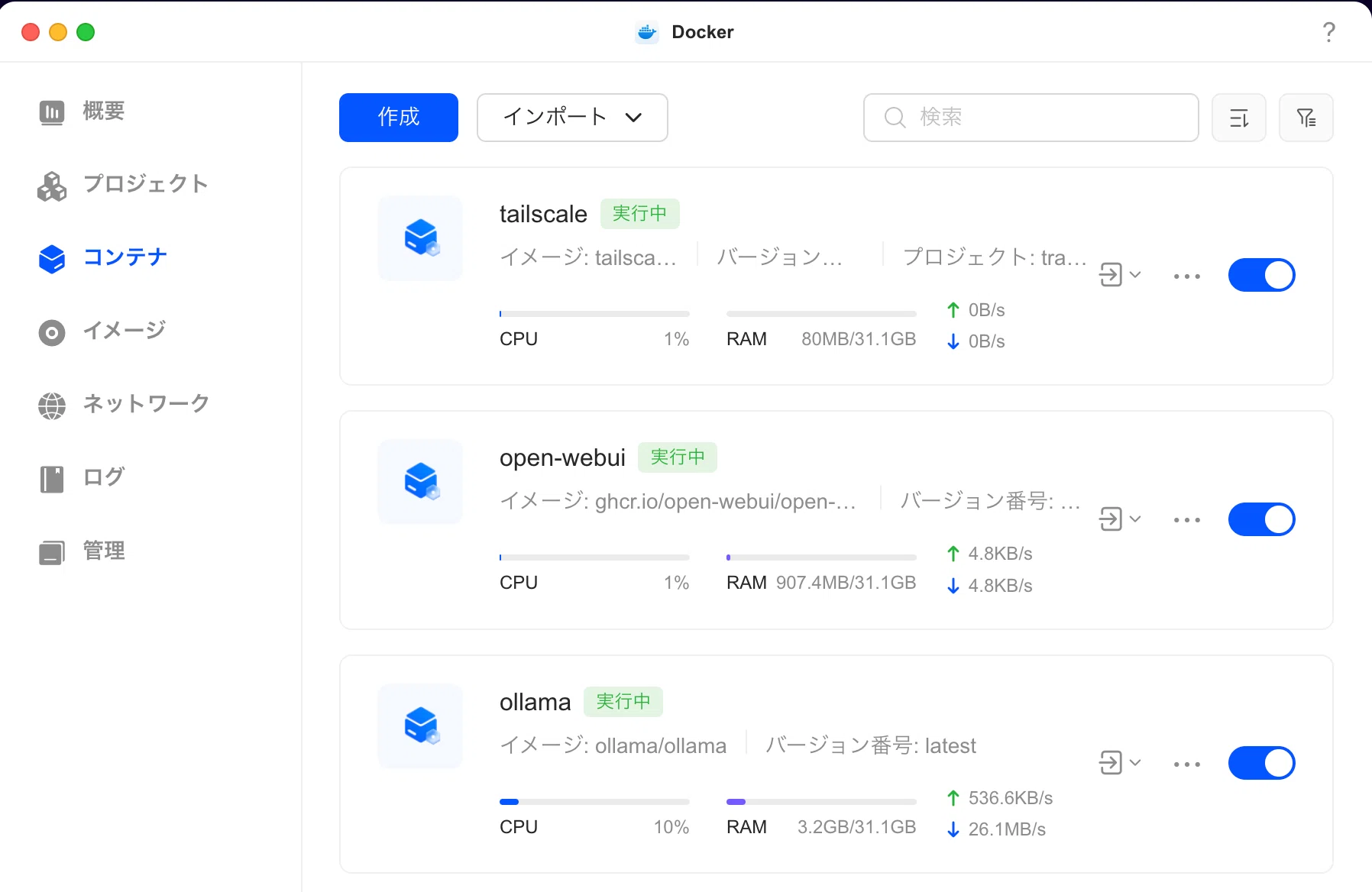Open help with the question mark

click(x=1329, y=32)
